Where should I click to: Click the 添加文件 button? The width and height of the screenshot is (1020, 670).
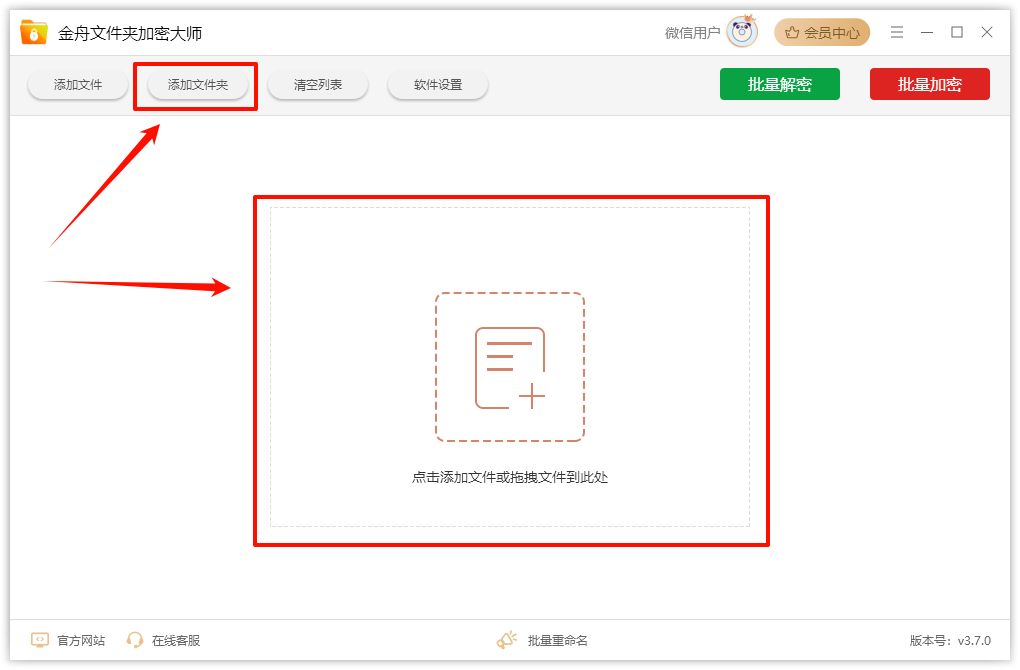click(78, 85)
